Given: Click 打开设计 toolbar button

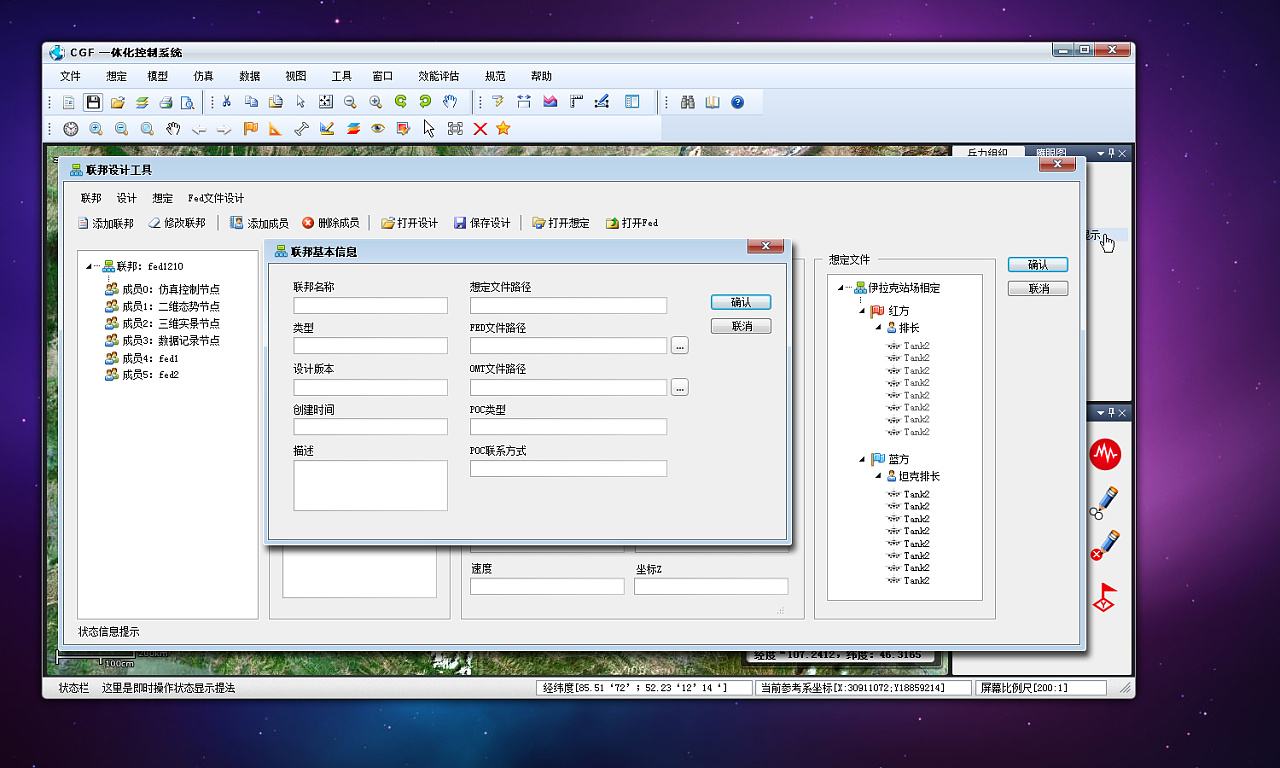Looking at the screenshot, I should click(410, 223).
